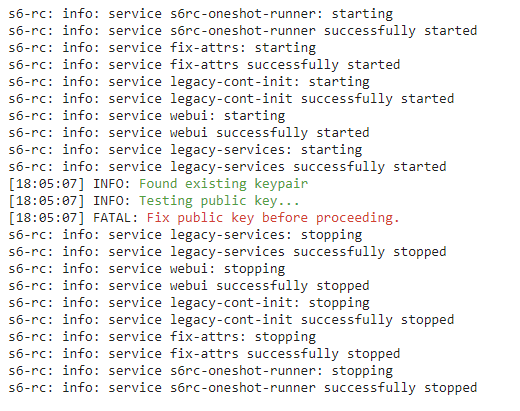Viewport: 520px width, 411px height.
Task: Click the final 's6rc-oneshot-runner successfully stopped' line
Action: (x=243, y=388)
